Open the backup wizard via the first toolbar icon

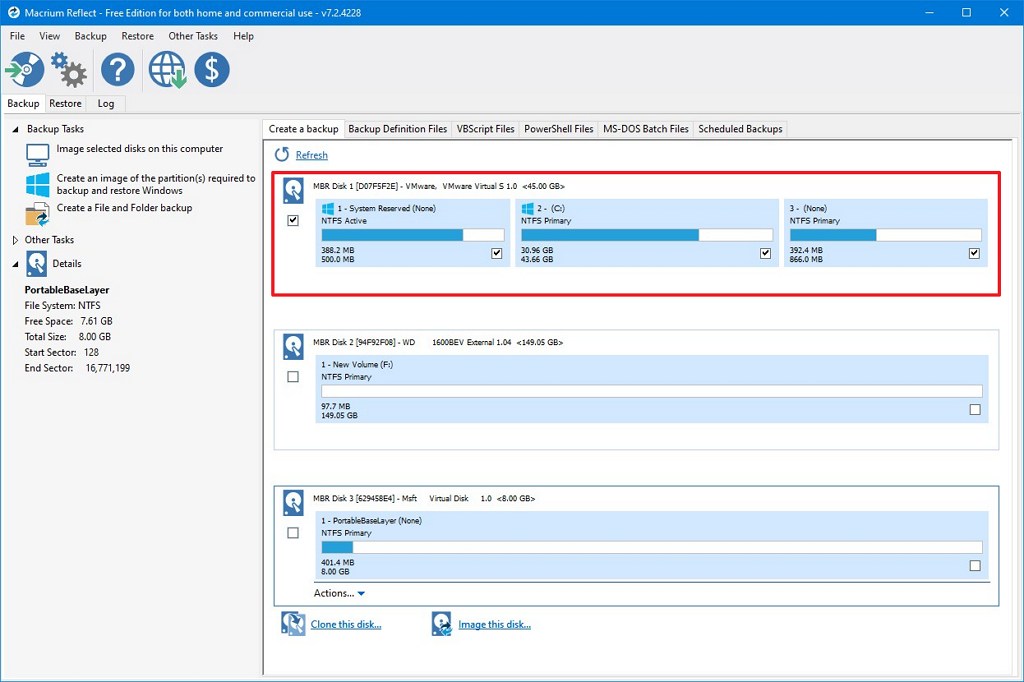click(25, 69)
